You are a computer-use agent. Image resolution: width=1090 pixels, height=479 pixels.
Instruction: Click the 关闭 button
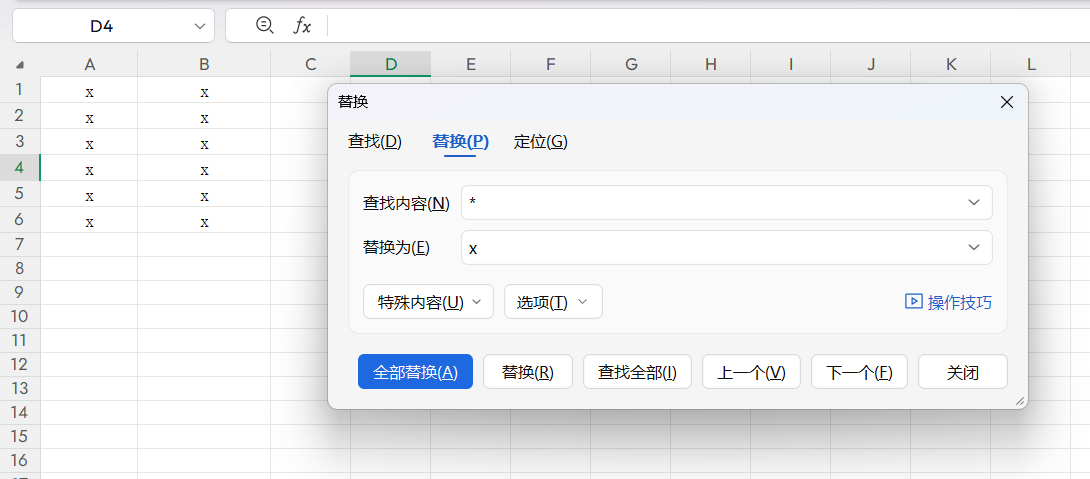[x=962, y=372]
